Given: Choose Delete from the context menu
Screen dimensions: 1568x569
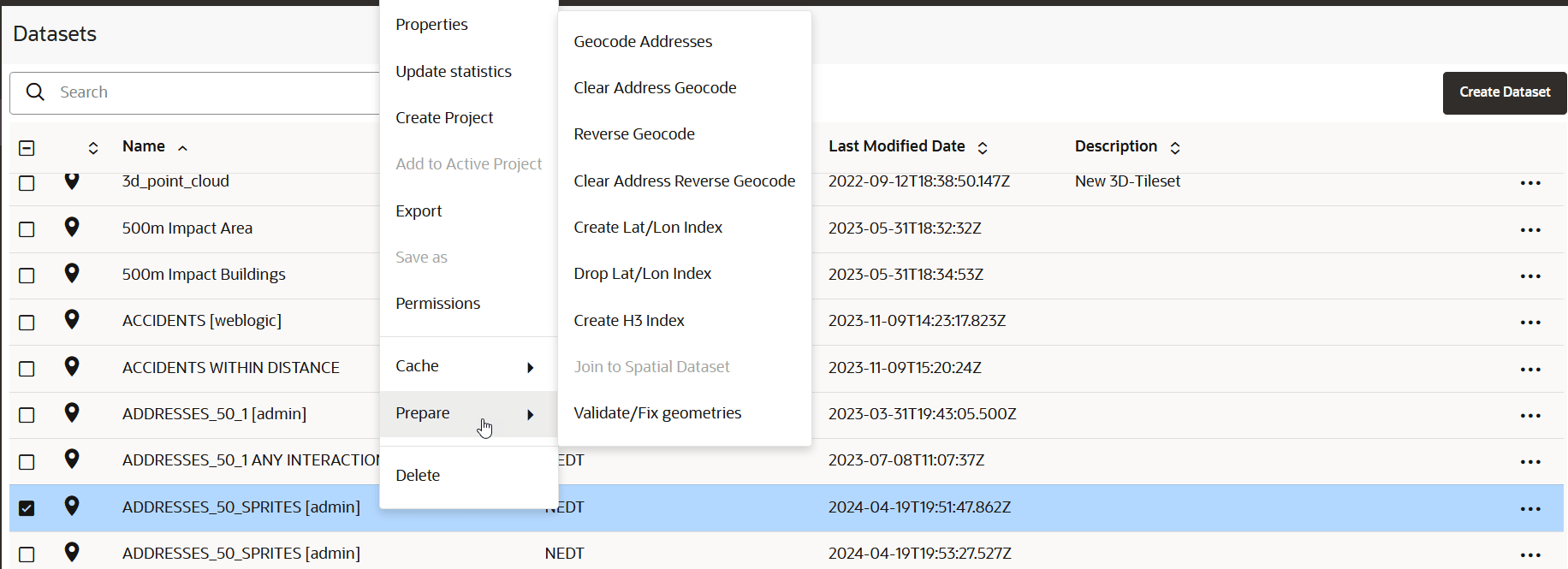Looking at the screenshot, I should [418, 476].
